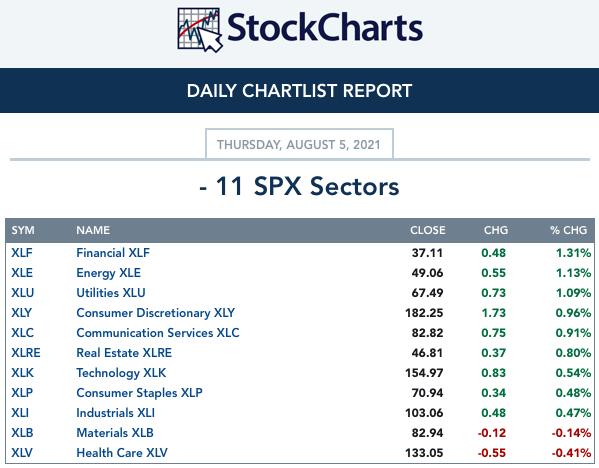Open the Energy XLE chart link
Image resolution: width=599 pixels, height=468 pixels.
108,273
